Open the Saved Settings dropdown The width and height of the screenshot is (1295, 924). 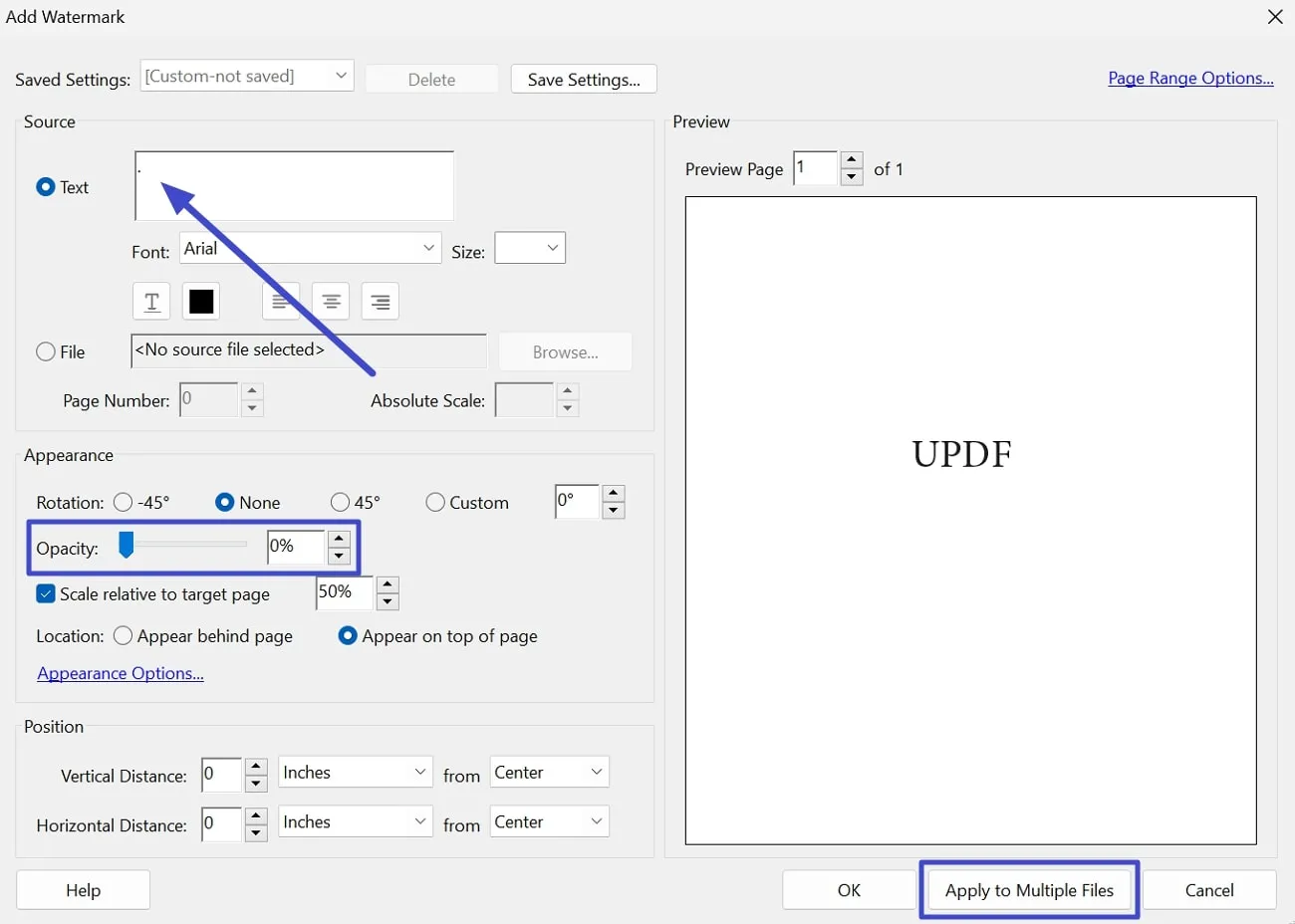click(340, 75)
